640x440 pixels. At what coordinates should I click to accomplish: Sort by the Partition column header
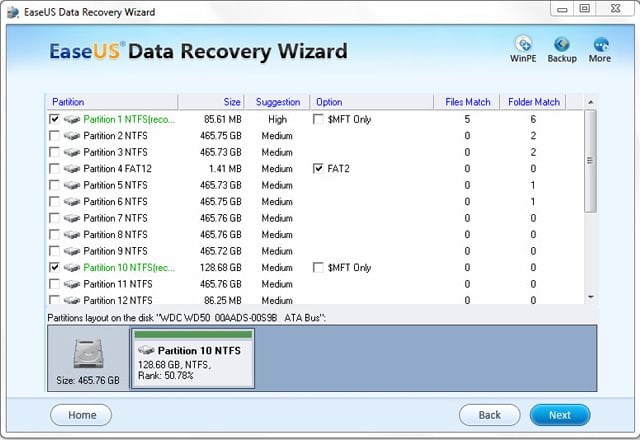(x=111, y=102)
